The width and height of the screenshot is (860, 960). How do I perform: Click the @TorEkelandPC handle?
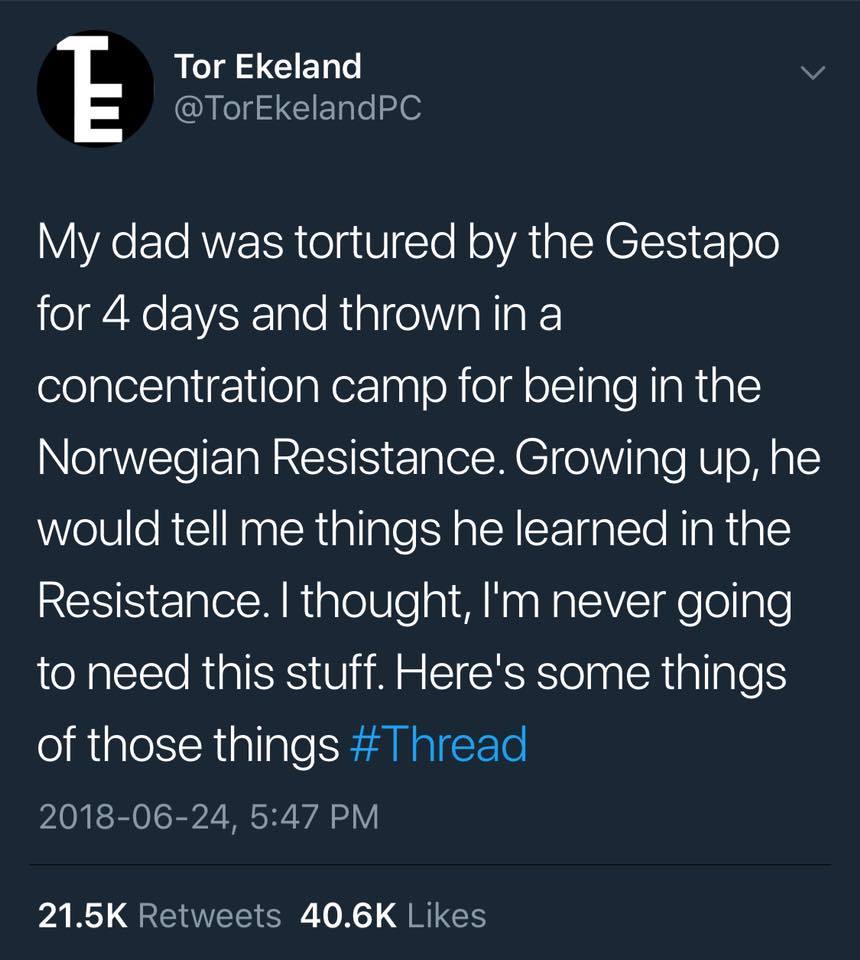click(x=297, y=108)
